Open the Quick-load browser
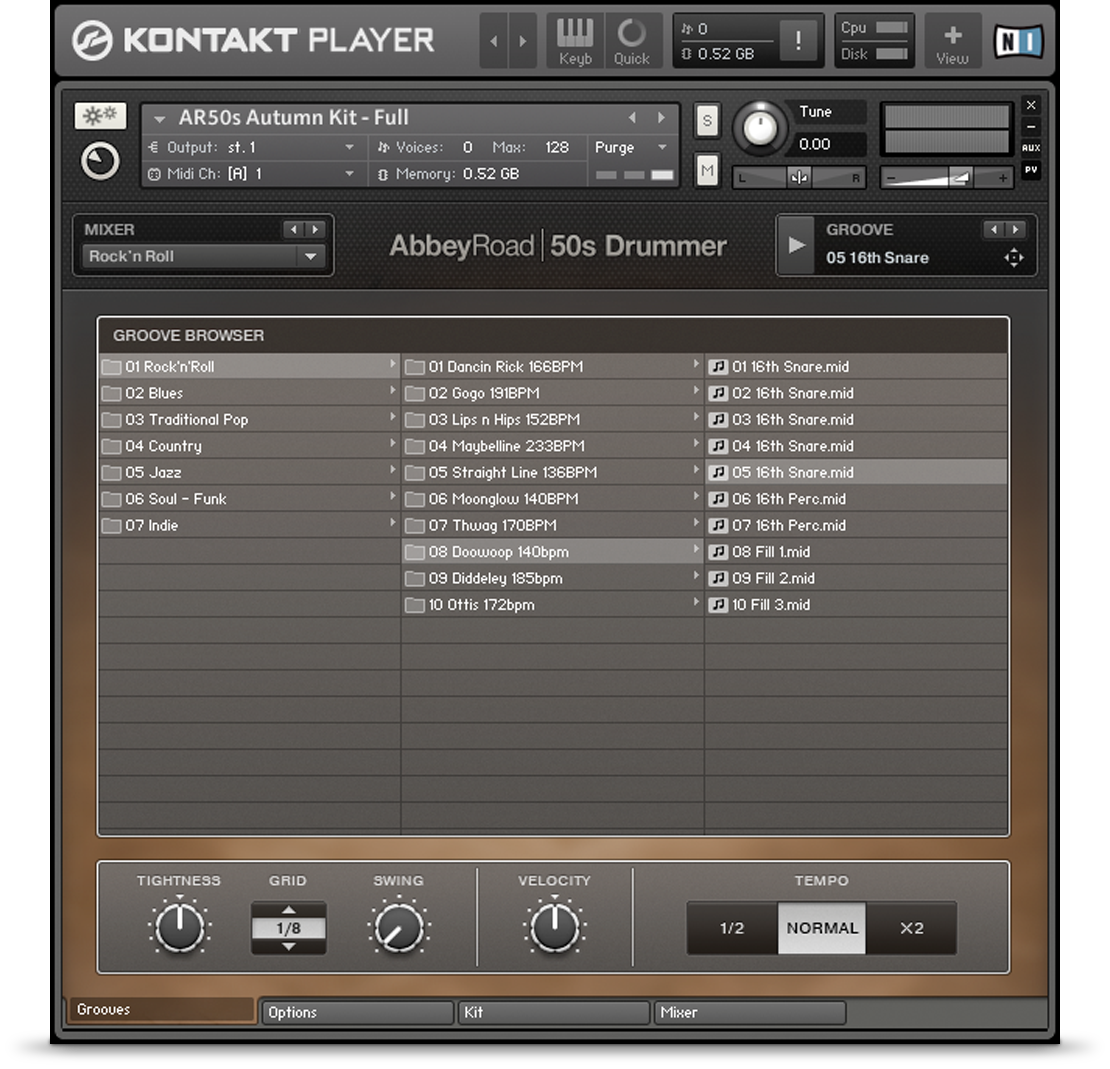 pyautogui.click(x=632, y=41)
